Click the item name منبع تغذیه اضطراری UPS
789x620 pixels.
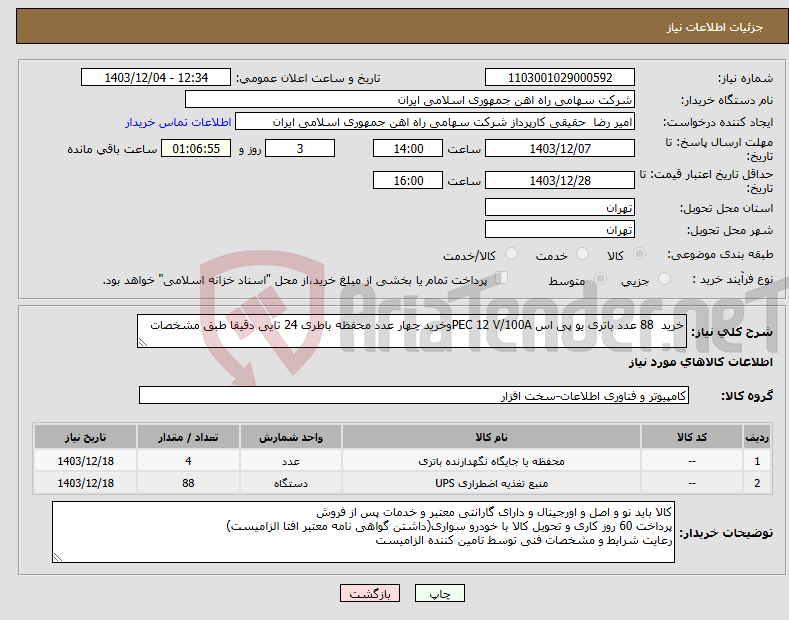[x=491, y=484]
